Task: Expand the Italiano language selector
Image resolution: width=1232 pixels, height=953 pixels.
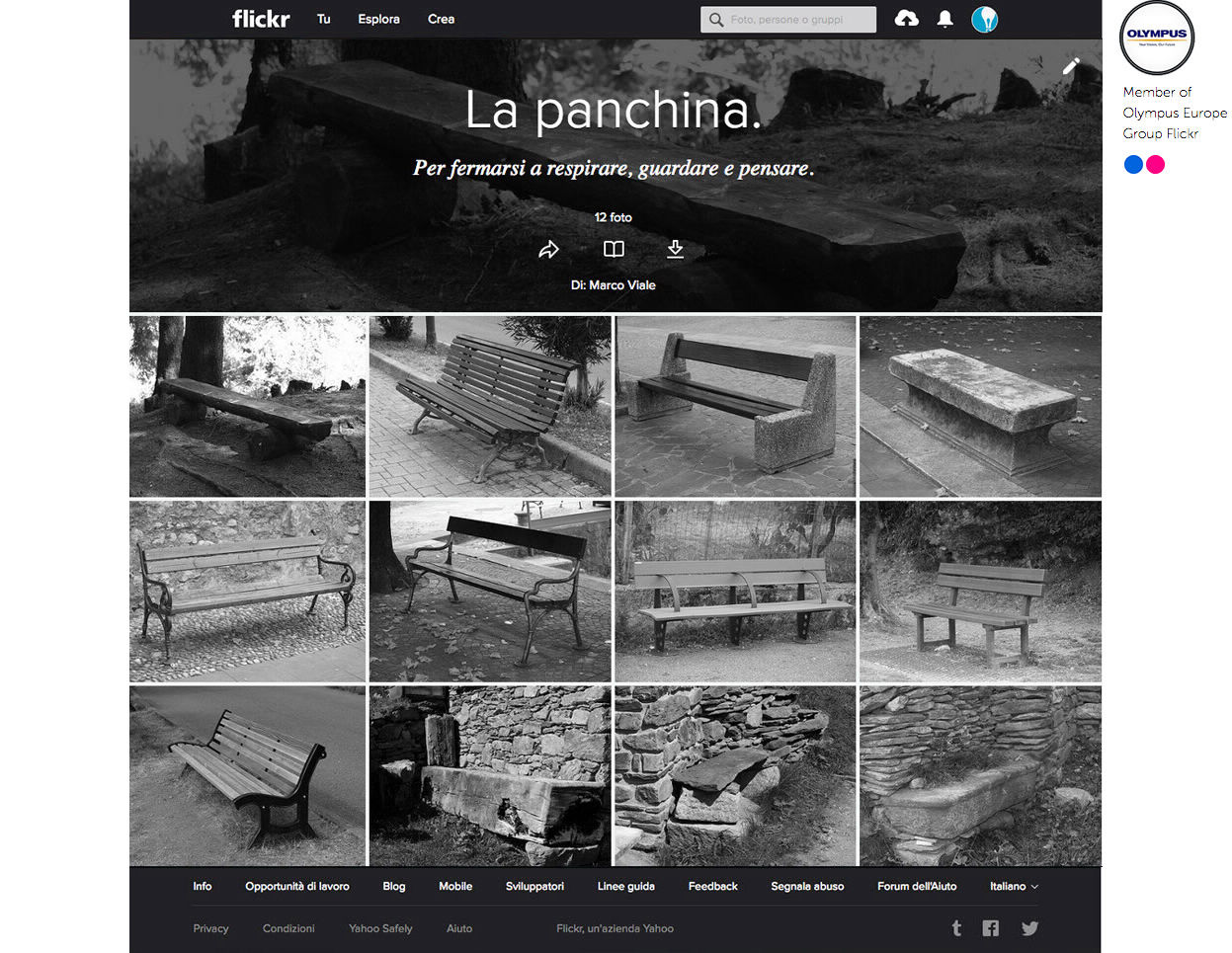Action: pos(1014,886)
